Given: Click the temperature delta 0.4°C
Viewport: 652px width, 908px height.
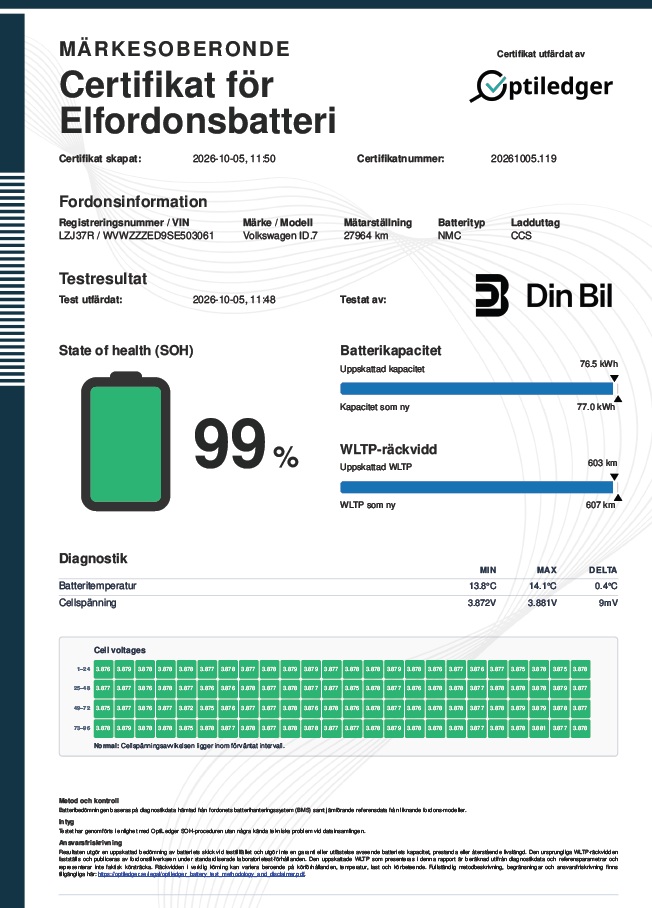Looking at the screenshot, I should (606, 586).
